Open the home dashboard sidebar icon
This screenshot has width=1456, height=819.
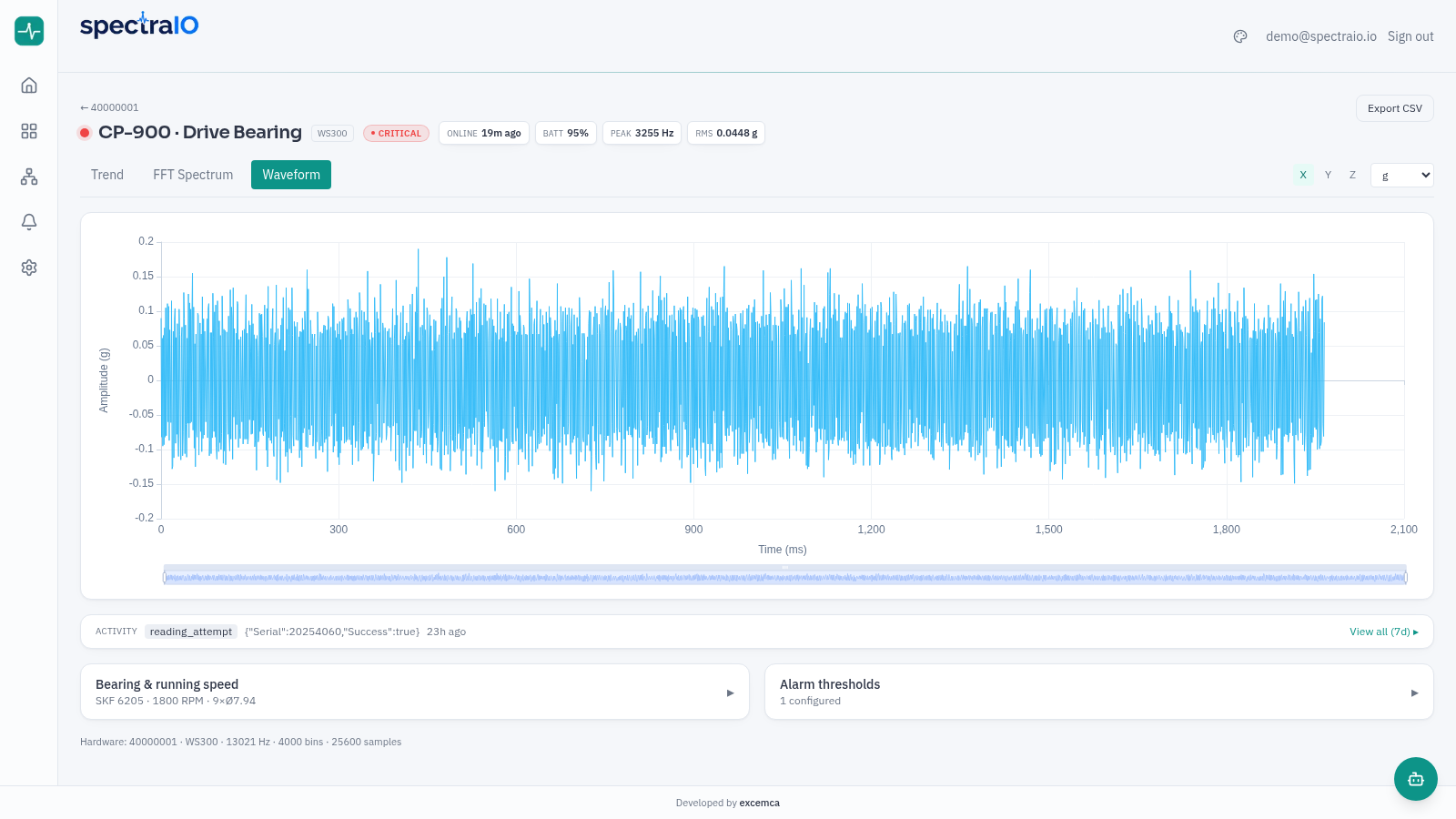29,86
